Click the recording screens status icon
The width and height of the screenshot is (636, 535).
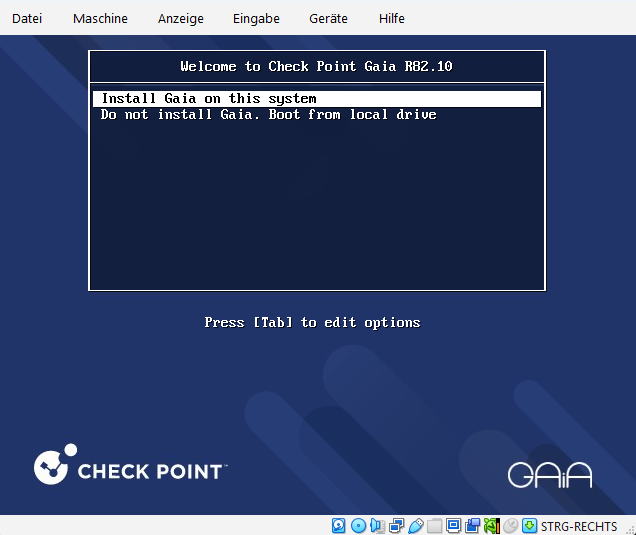coord(473,526)
